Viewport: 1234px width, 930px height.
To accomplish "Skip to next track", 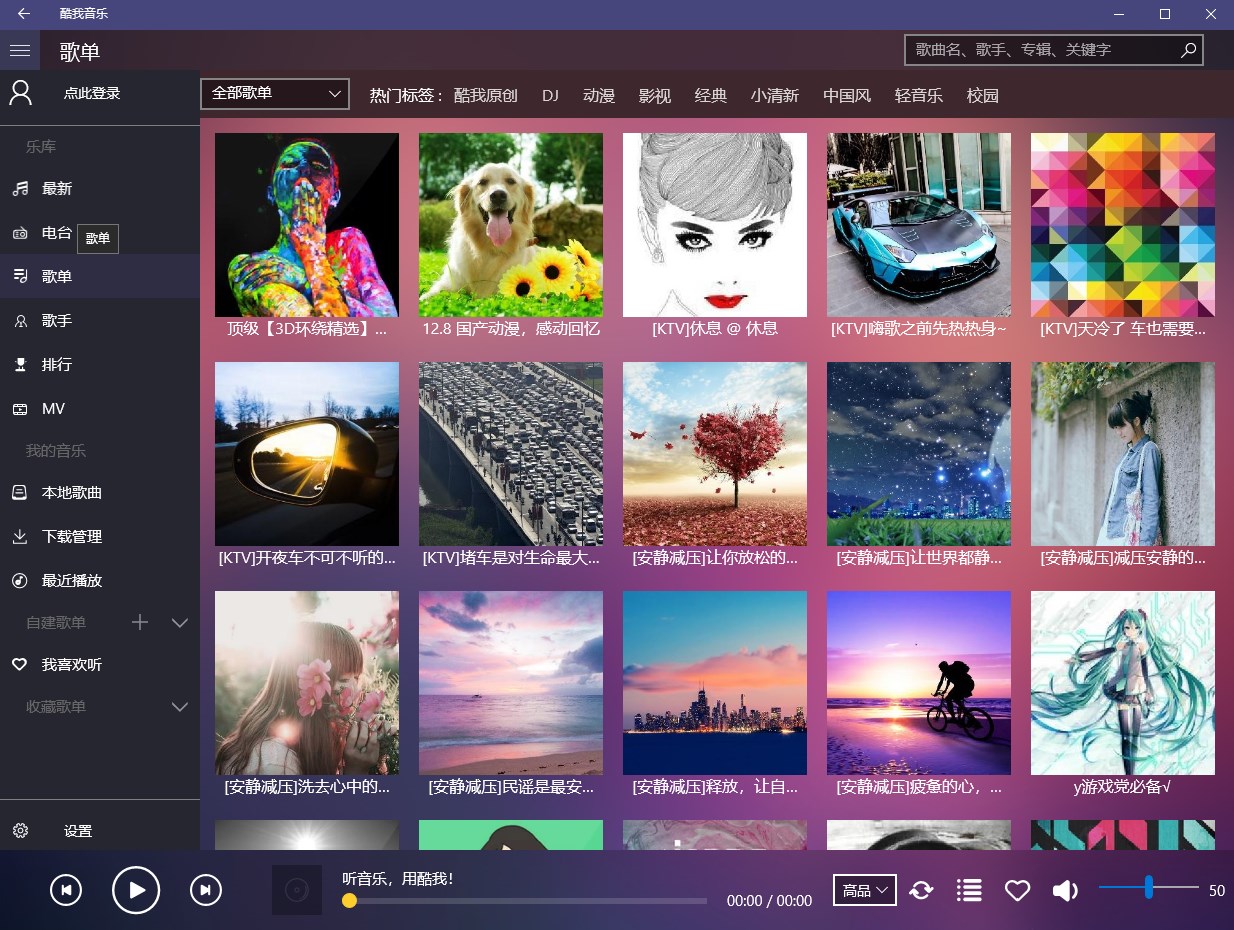I will click(x=206, y=890).
